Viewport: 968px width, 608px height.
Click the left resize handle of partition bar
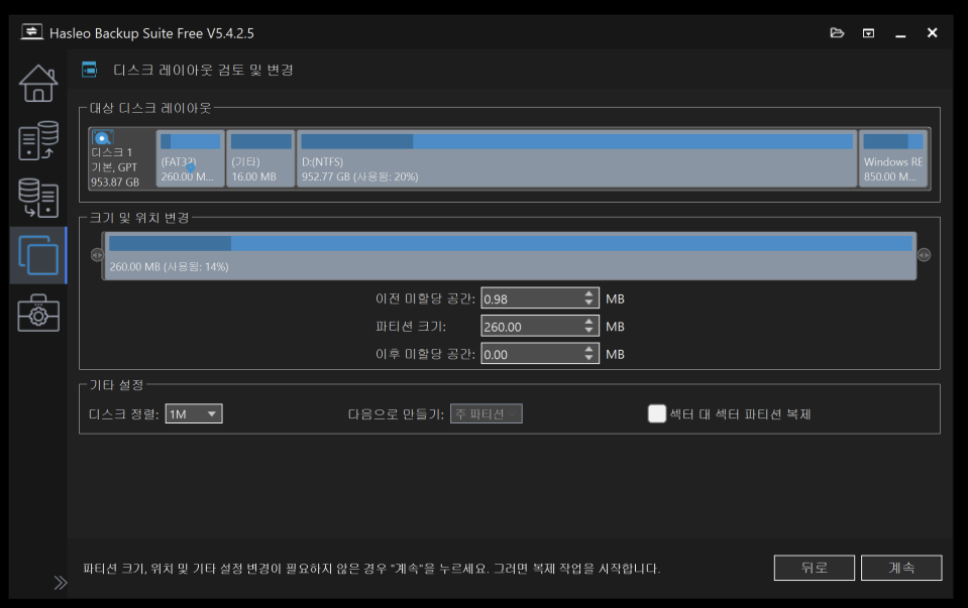[x=97, y=255]
